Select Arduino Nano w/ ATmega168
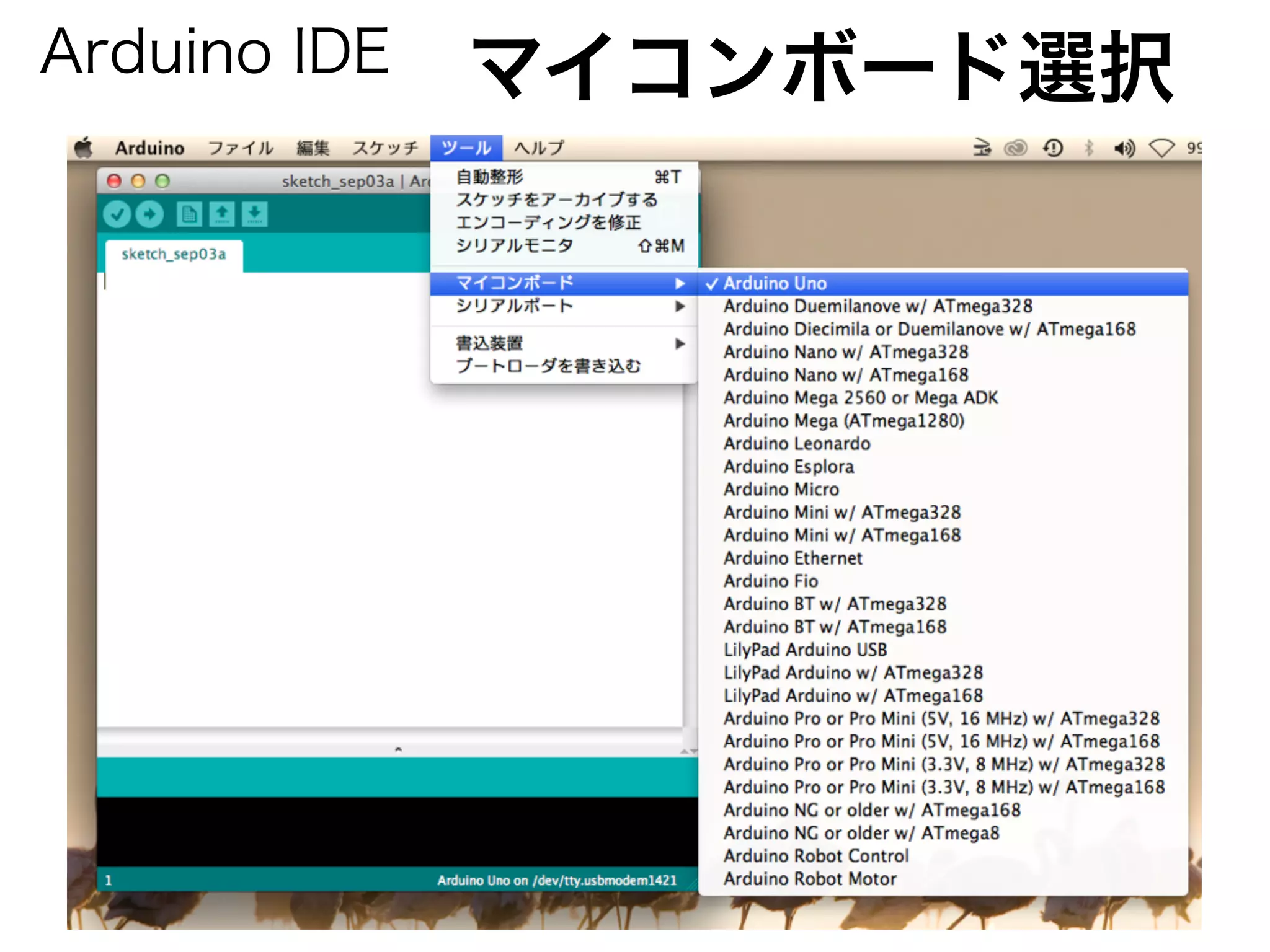The image size is (1270, 952). point(943,375)
